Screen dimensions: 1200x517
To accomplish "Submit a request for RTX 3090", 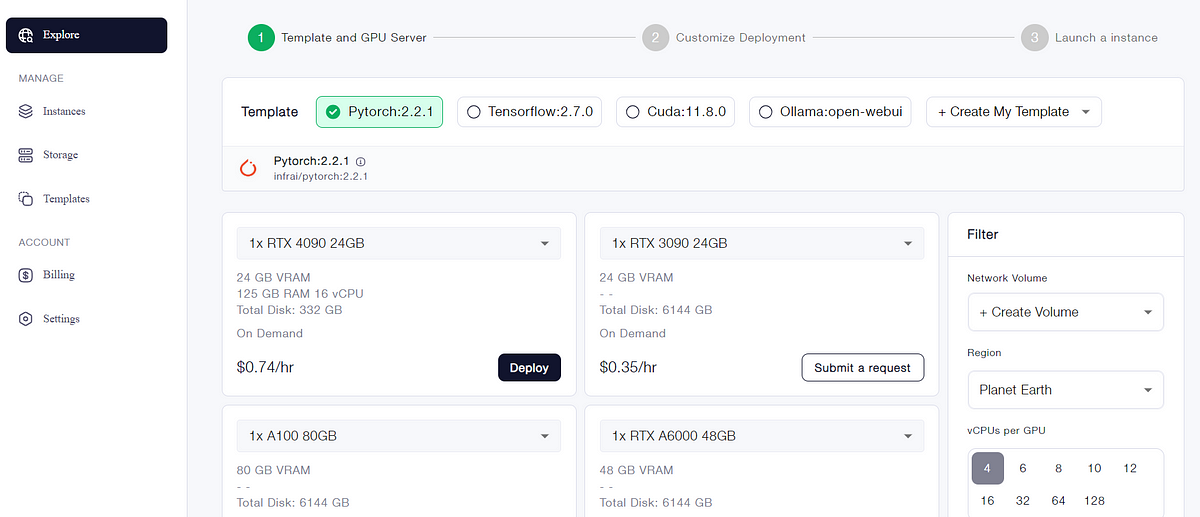I will pos(862,367).
